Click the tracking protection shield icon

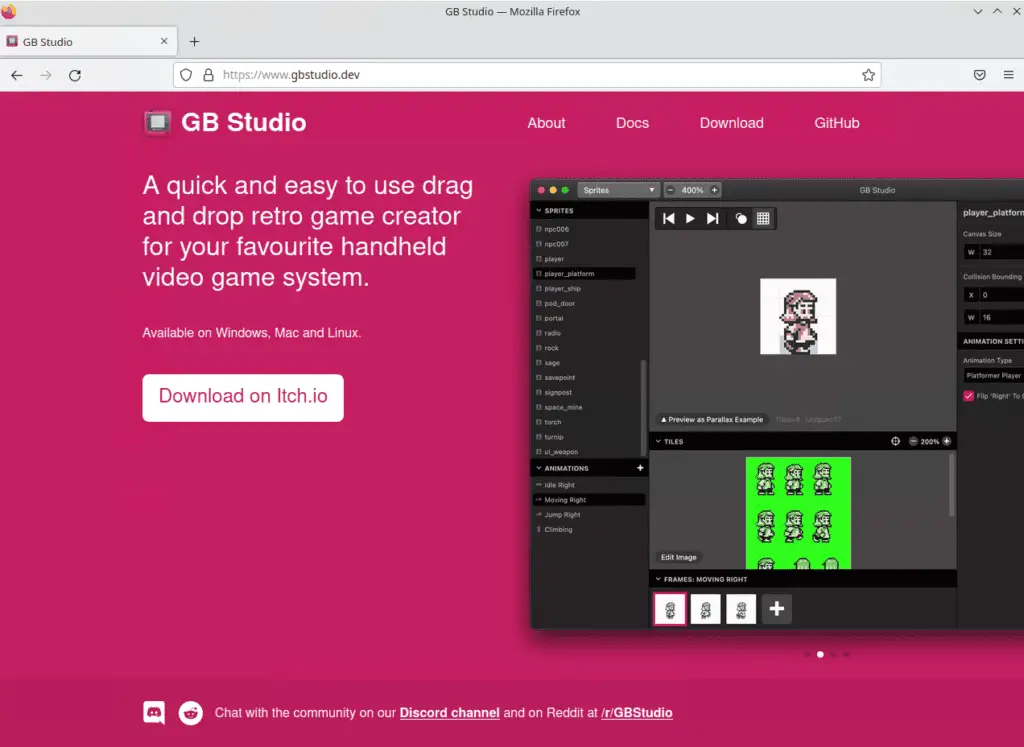click(x=186, y=75)
